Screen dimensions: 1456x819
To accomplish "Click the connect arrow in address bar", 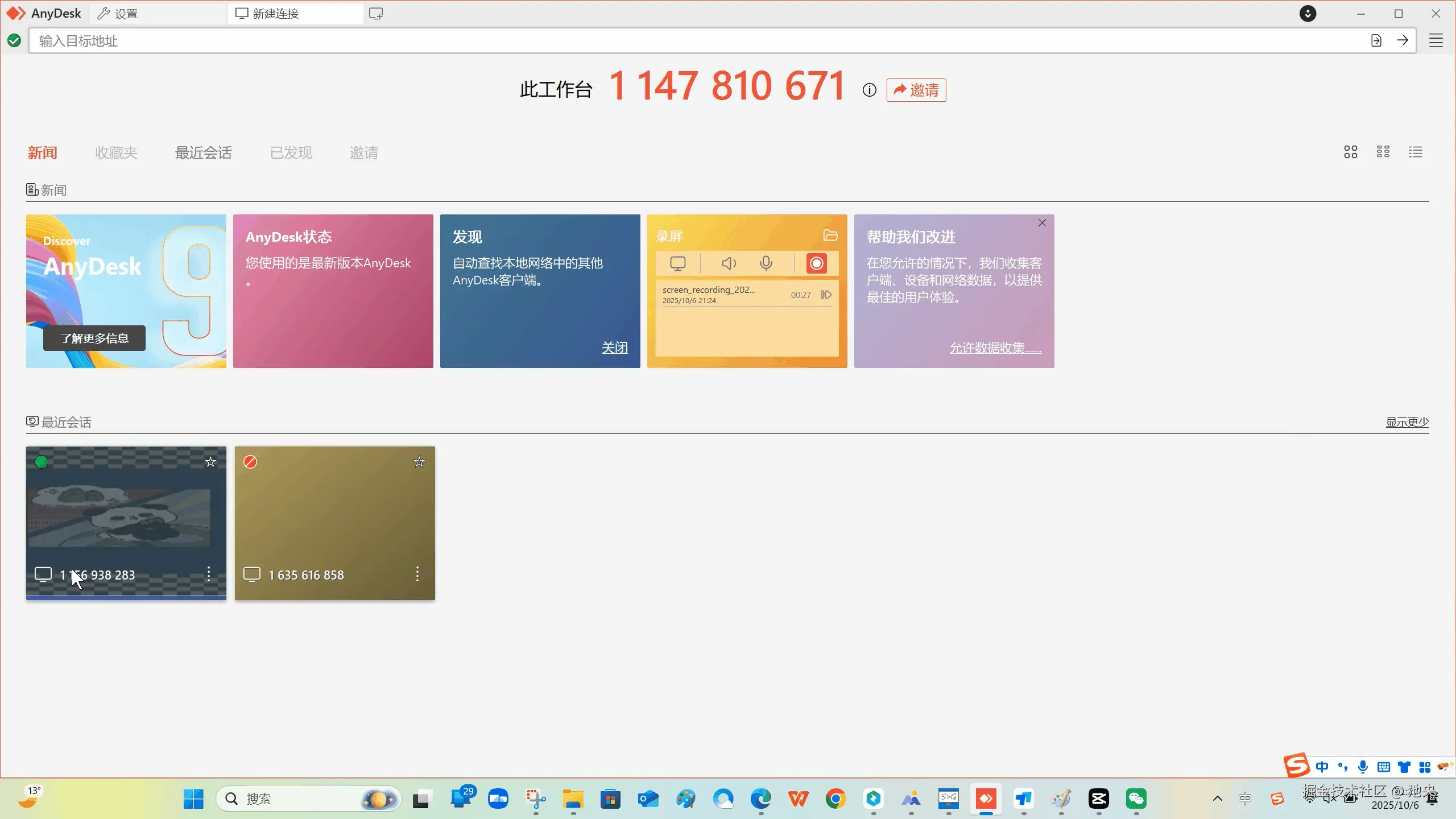I will [x=1403, y=40].
